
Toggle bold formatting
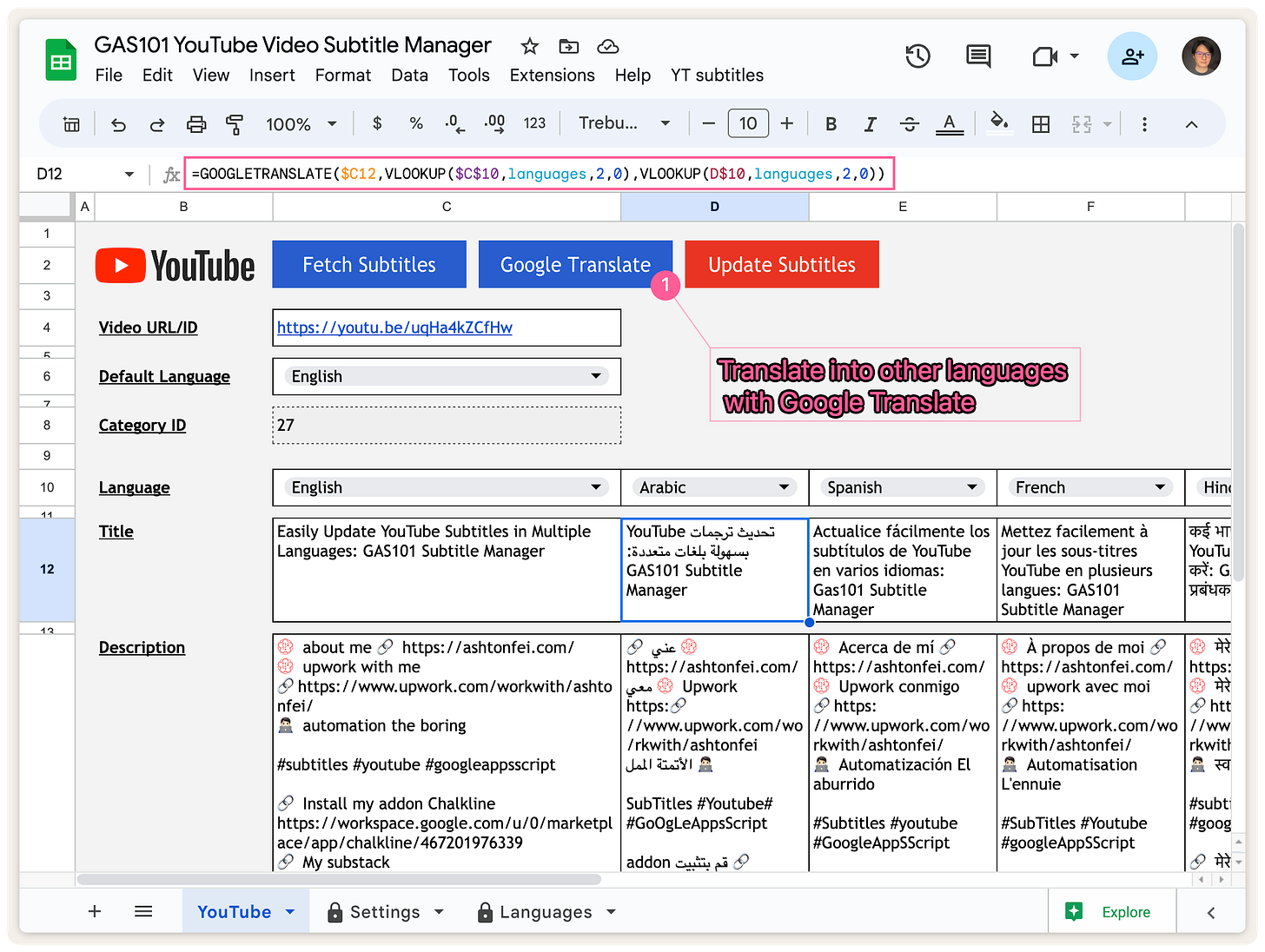coord(831,124)
